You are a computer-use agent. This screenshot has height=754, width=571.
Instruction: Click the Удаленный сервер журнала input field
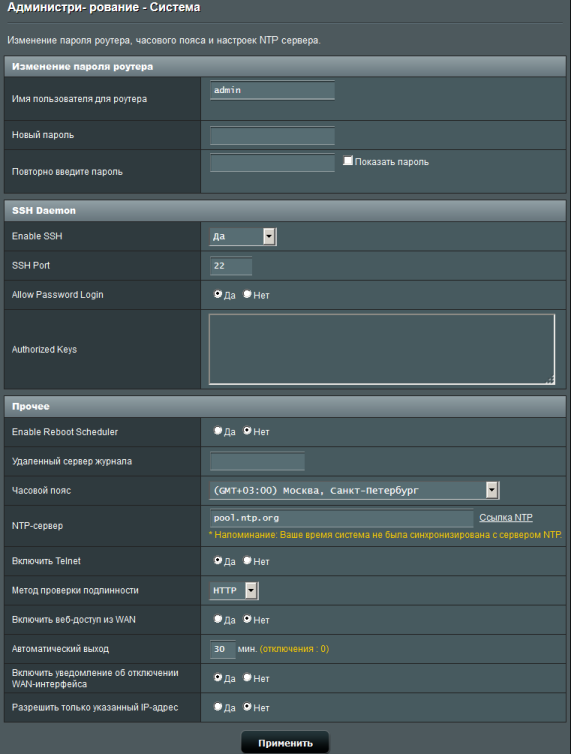coord(257,462)
